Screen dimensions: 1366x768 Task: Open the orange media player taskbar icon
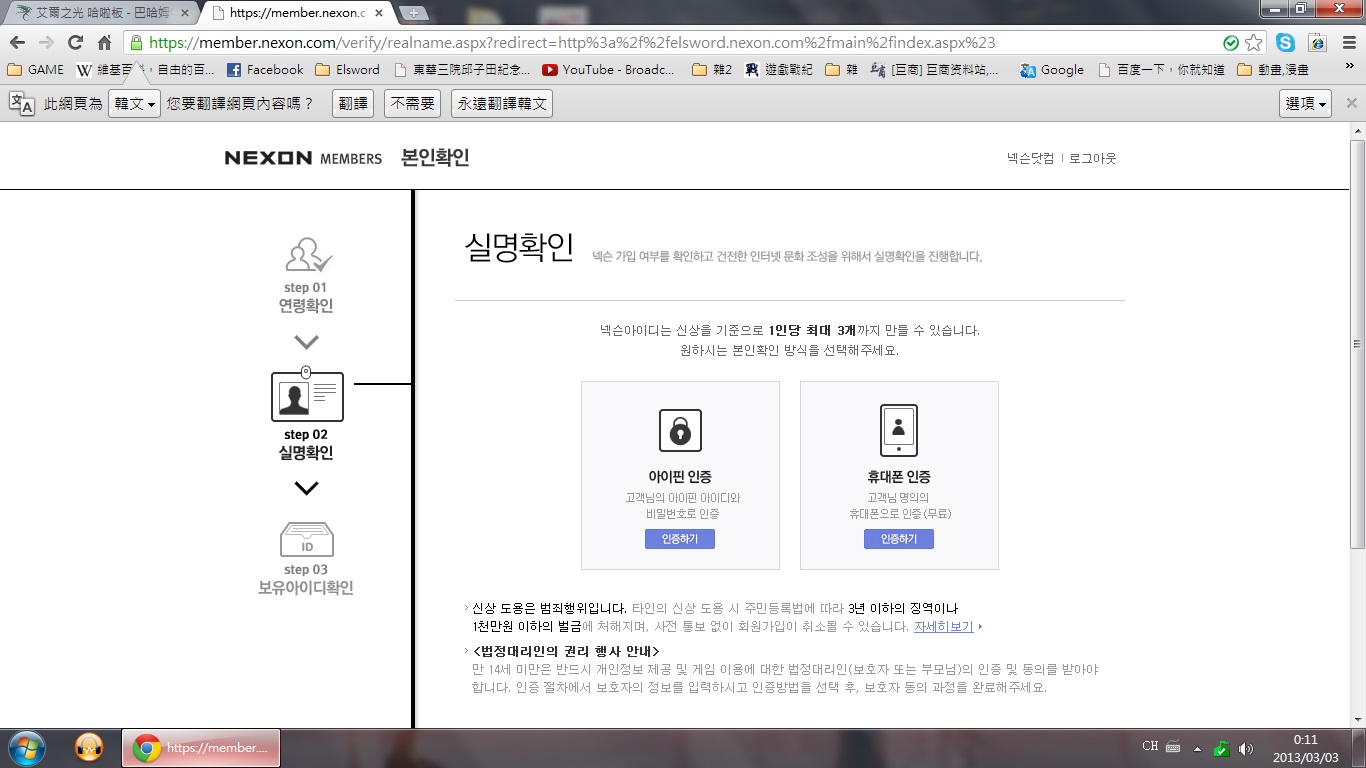[x=89, y=747]
